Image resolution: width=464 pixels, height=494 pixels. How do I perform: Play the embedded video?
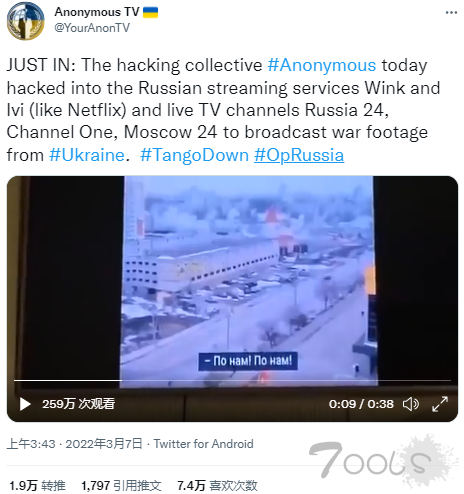point(25,404)
